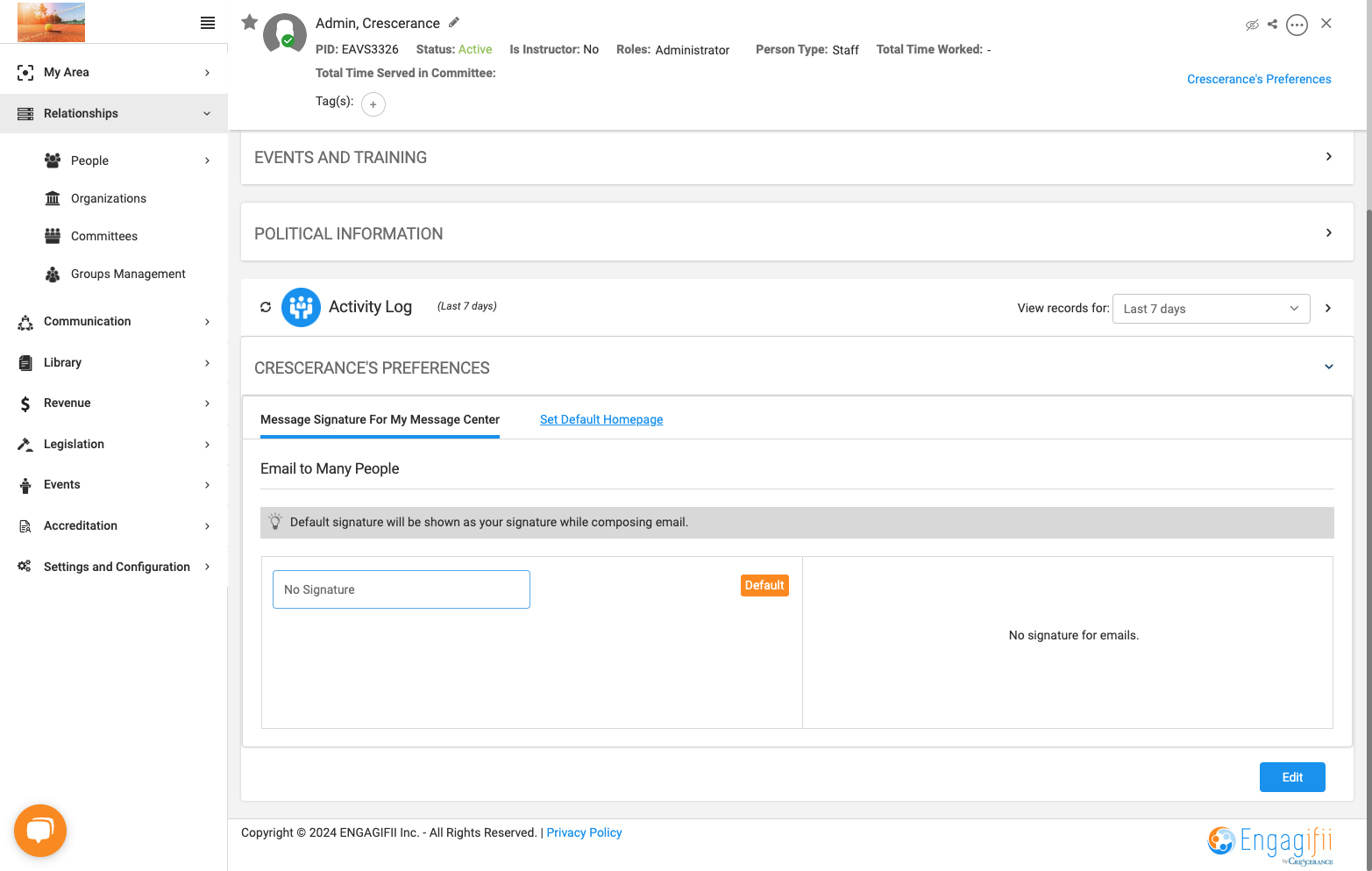
Task: Click the People icon in sidebar
Action: pyautogui.click(x=53, y=161)
